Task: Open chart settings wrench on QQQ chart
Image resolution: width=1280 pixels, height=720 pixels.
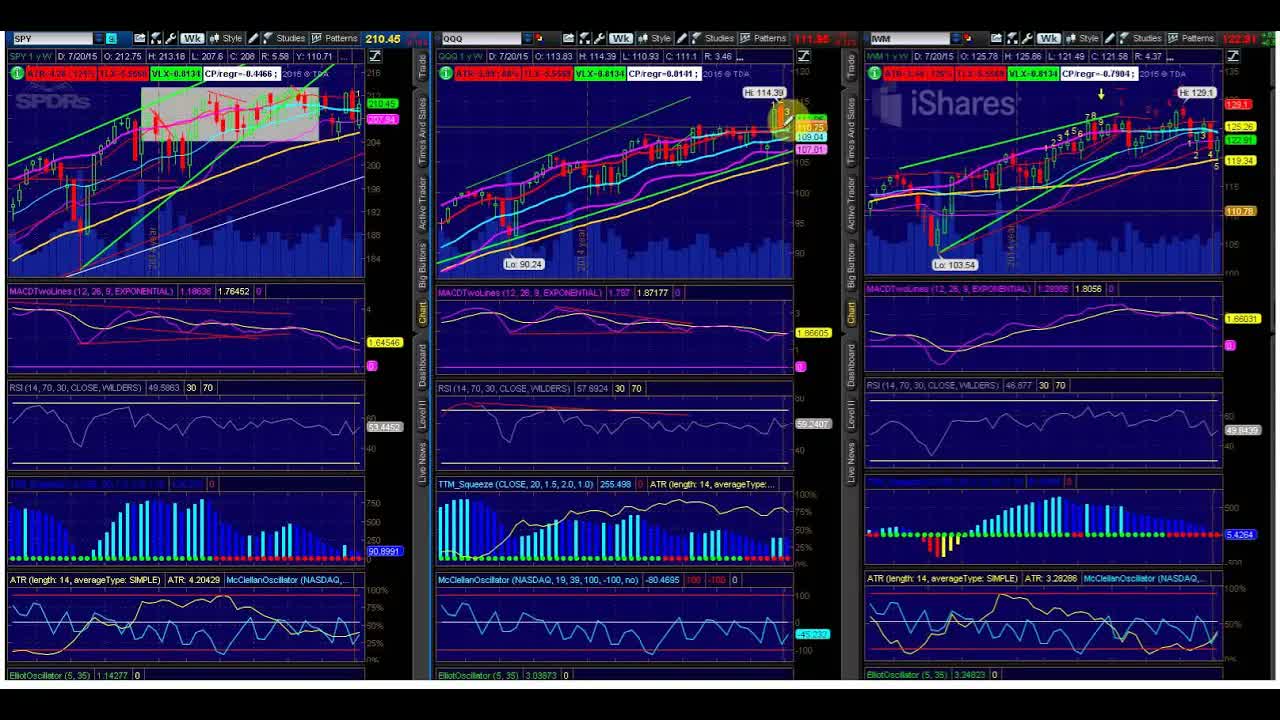Action: 600,38
